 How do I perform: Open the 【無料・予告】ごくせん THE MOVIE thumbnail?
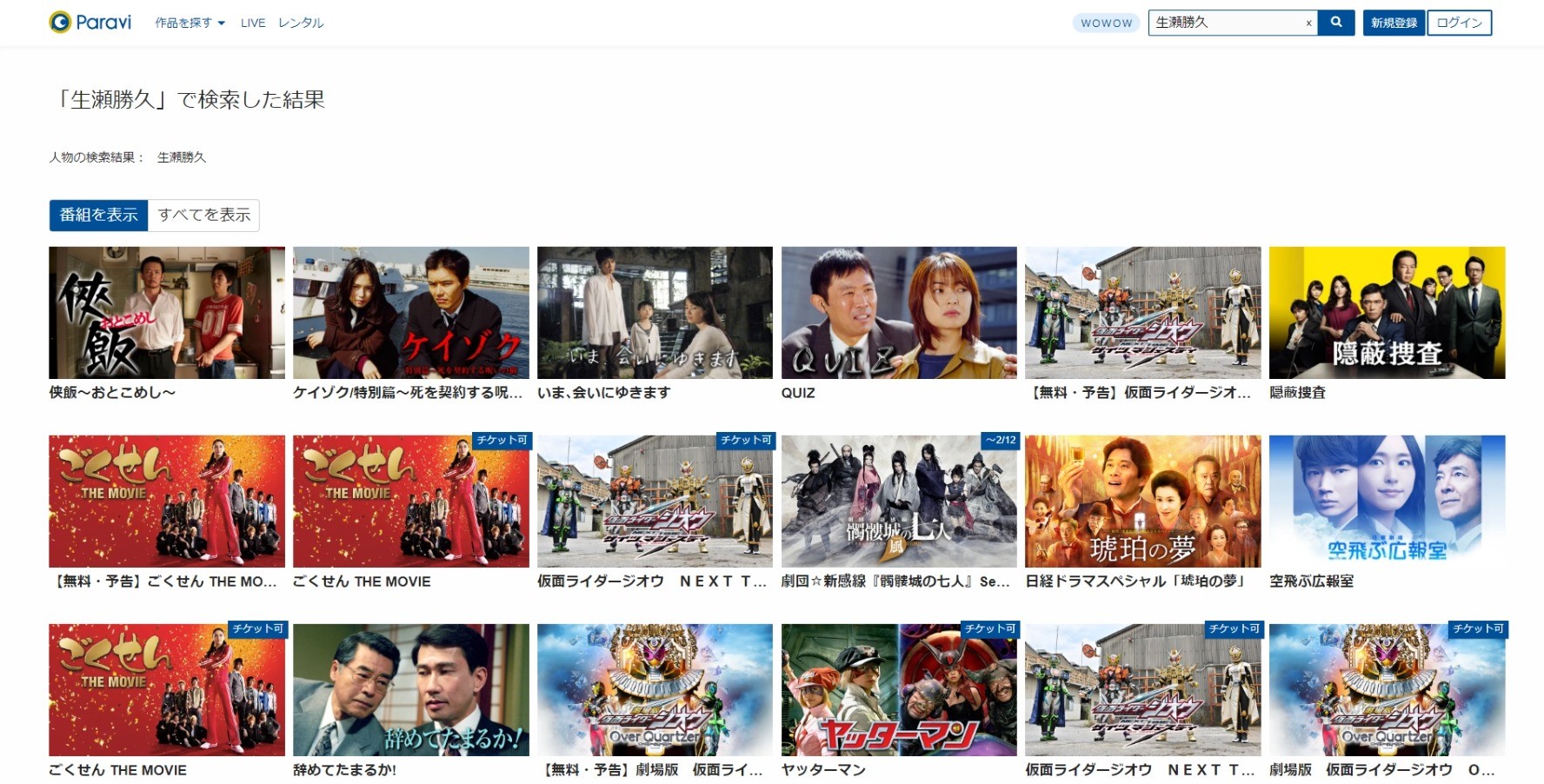coord(167,501)
